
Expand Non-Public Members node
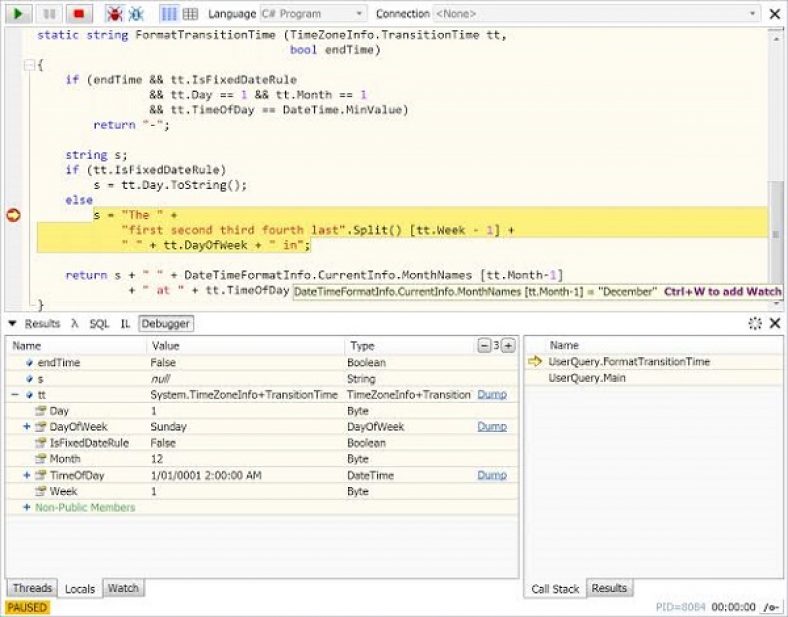pyautogui.click(x=27, y=508)
